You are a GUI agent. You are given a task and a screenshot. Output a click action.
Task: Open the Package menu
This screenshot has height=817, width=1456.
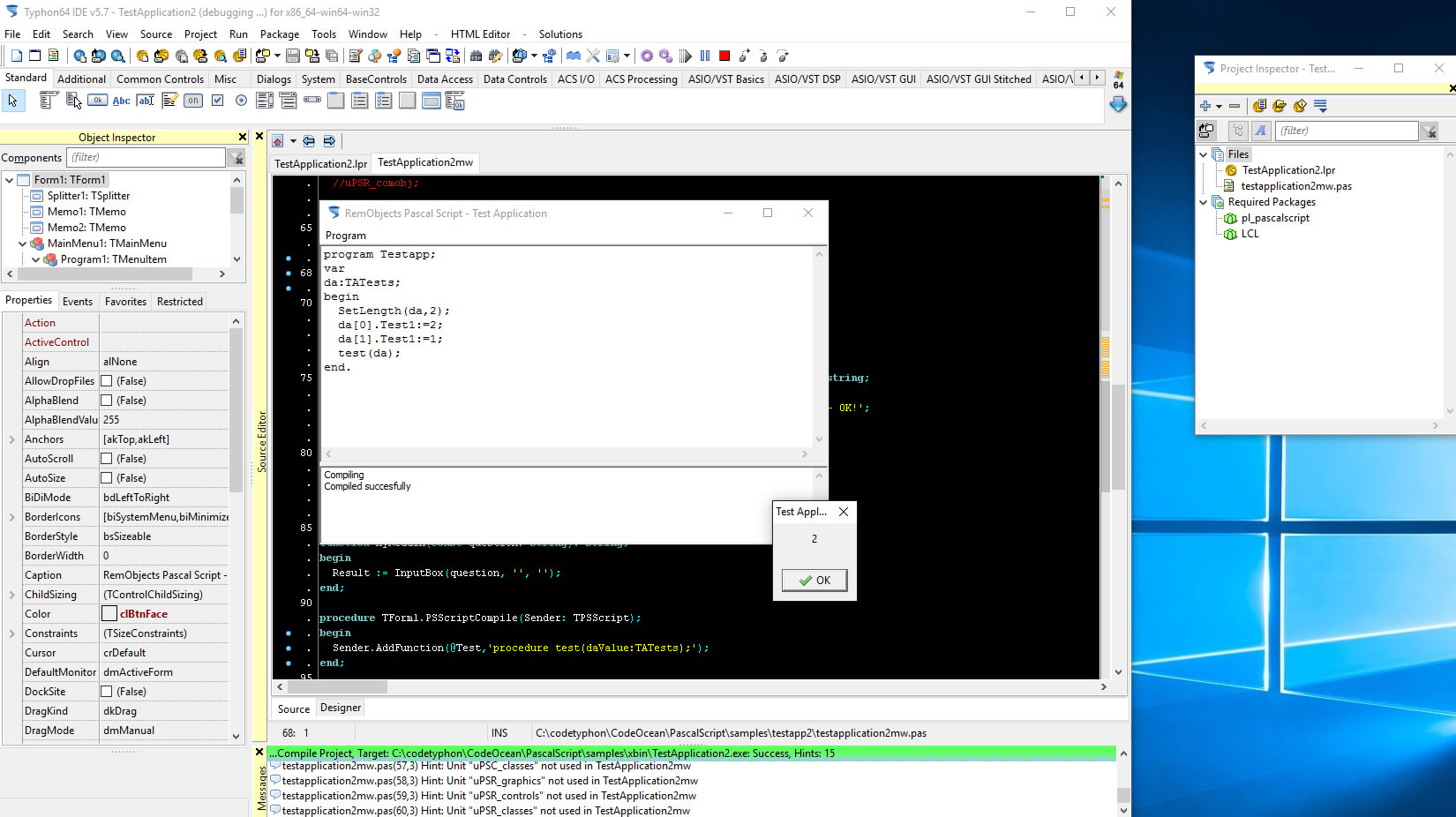(280, 34)
